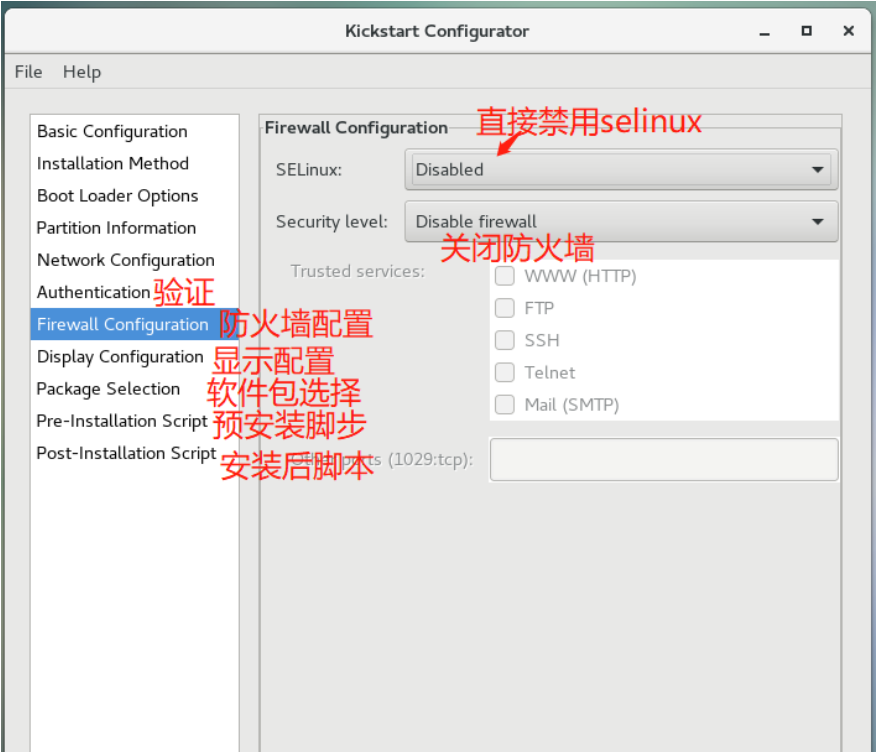Open Post-Installation Script section
878x752 pixels.
click(134, 453)
